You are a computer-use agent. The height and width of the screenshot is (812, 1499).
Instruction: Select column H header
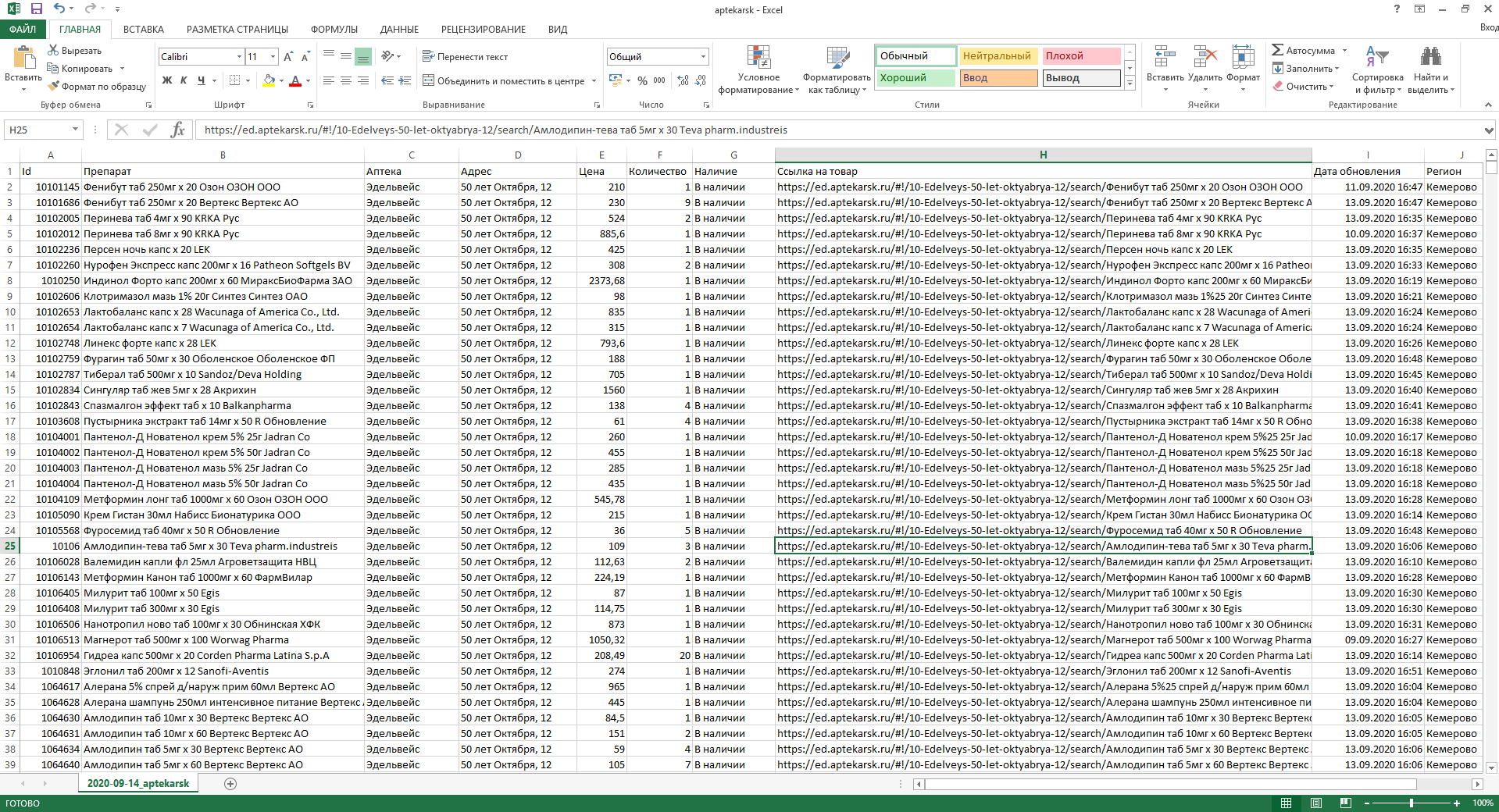(x=1043, y=155)
